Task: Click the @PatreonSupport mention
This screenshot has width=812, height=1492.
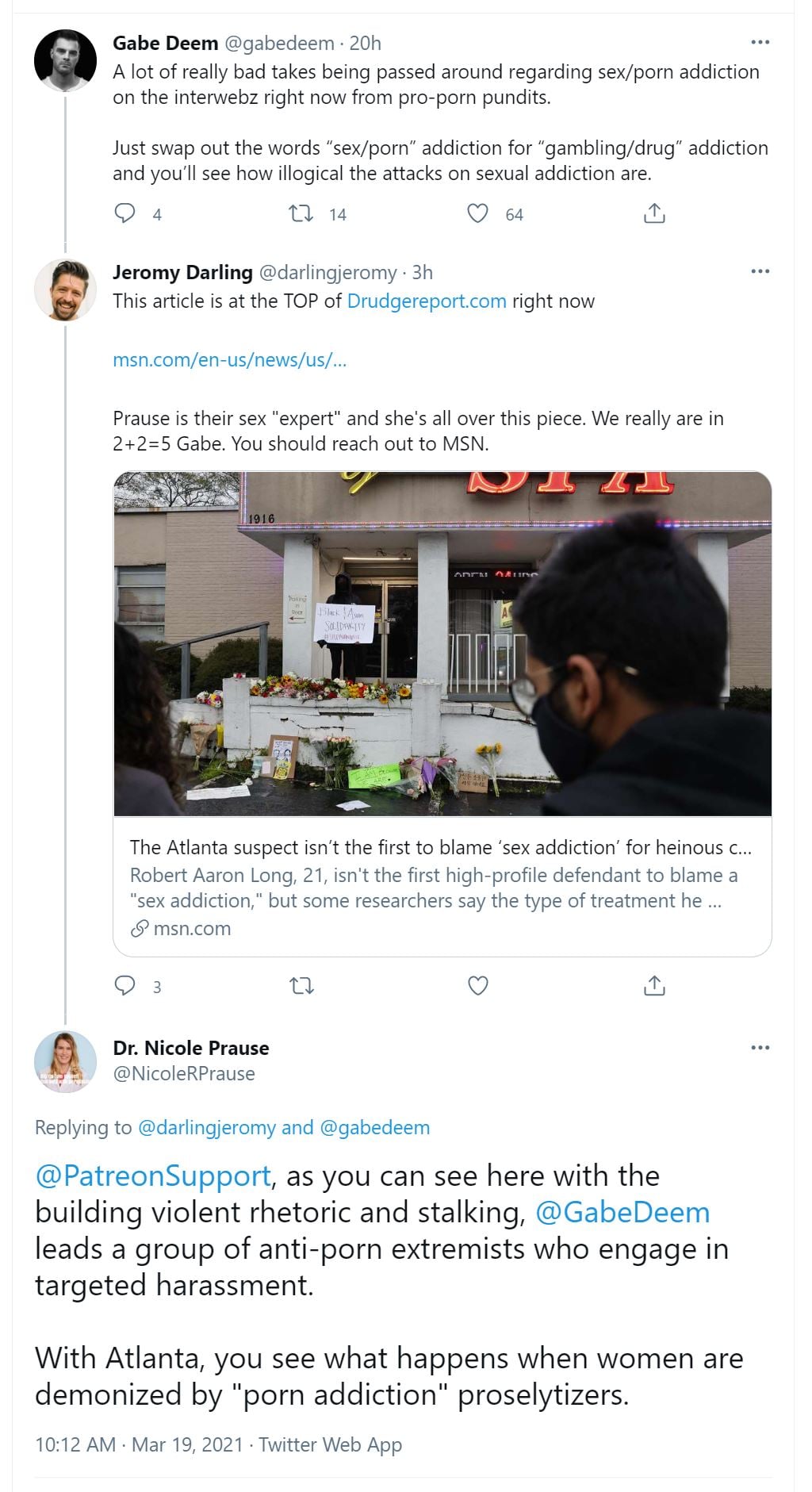Action: 153,1176
